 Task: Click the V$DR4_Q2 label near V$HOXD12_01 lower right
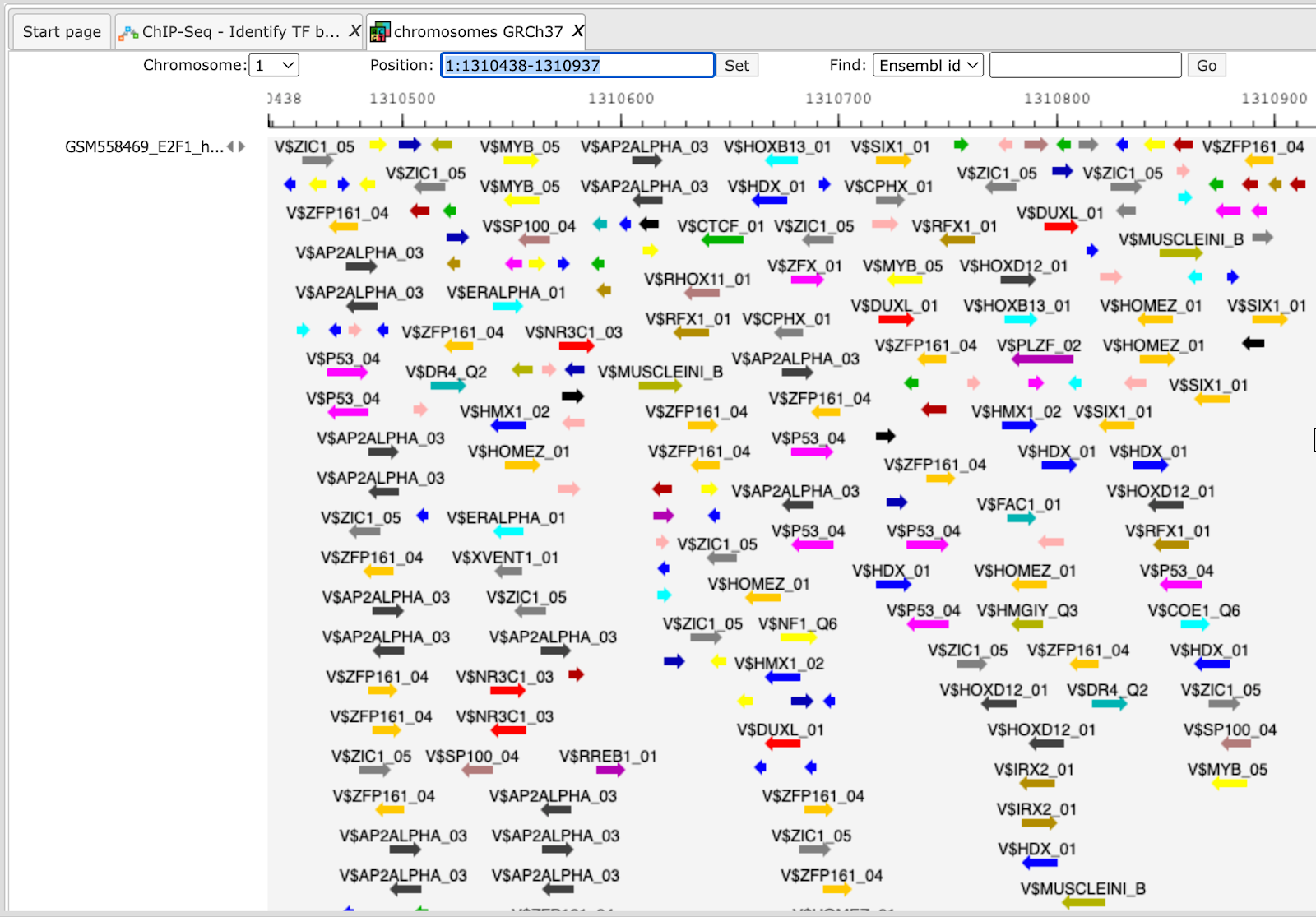pos(1107,690)
